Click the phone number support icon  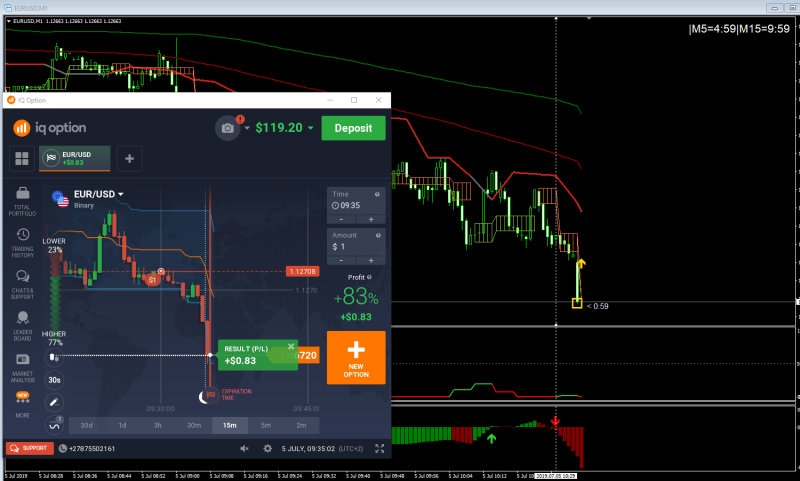click(63, 448)
